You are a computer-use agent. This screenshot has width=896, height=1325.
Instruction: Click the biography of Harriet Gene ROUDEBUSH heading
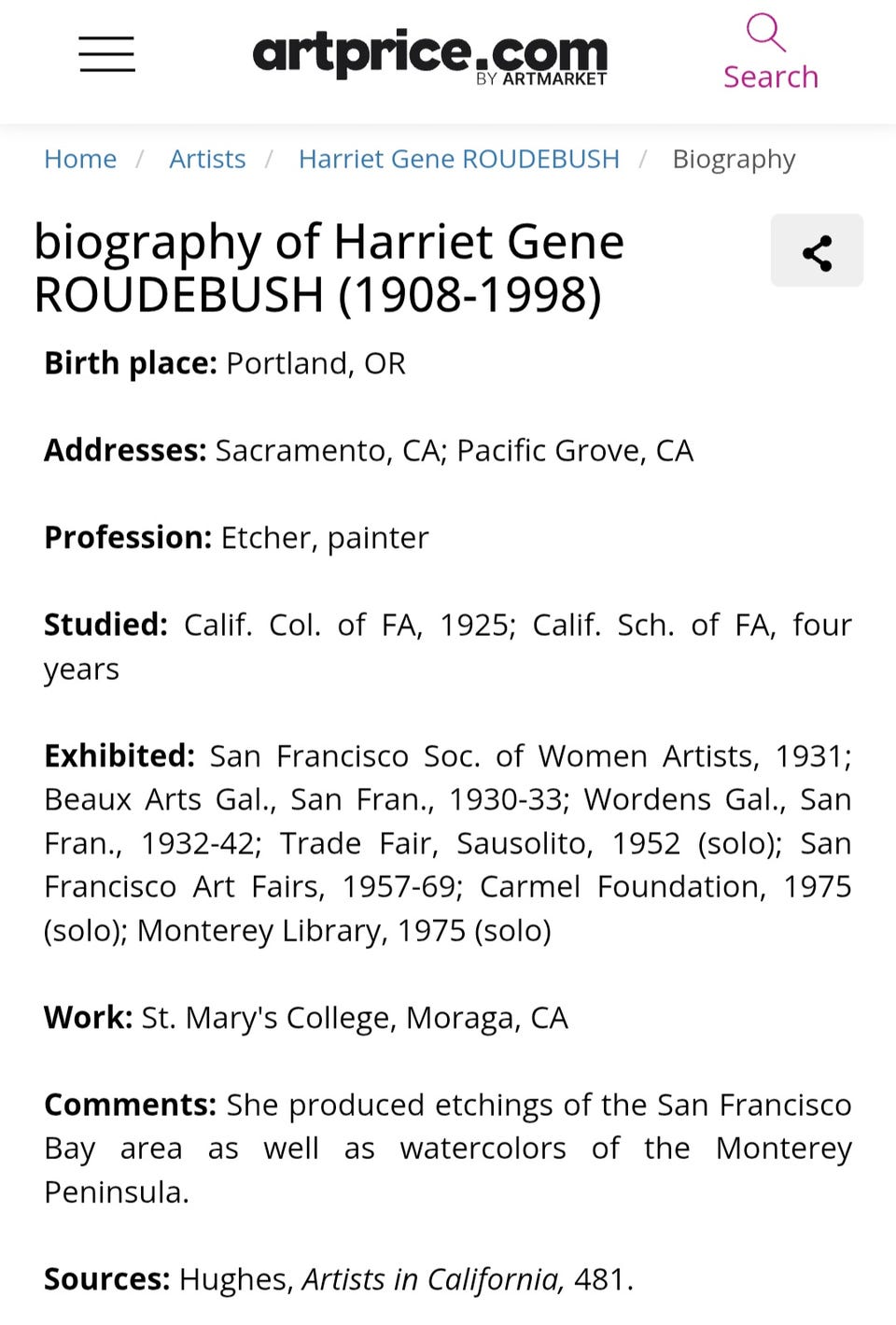pos(329,268)
